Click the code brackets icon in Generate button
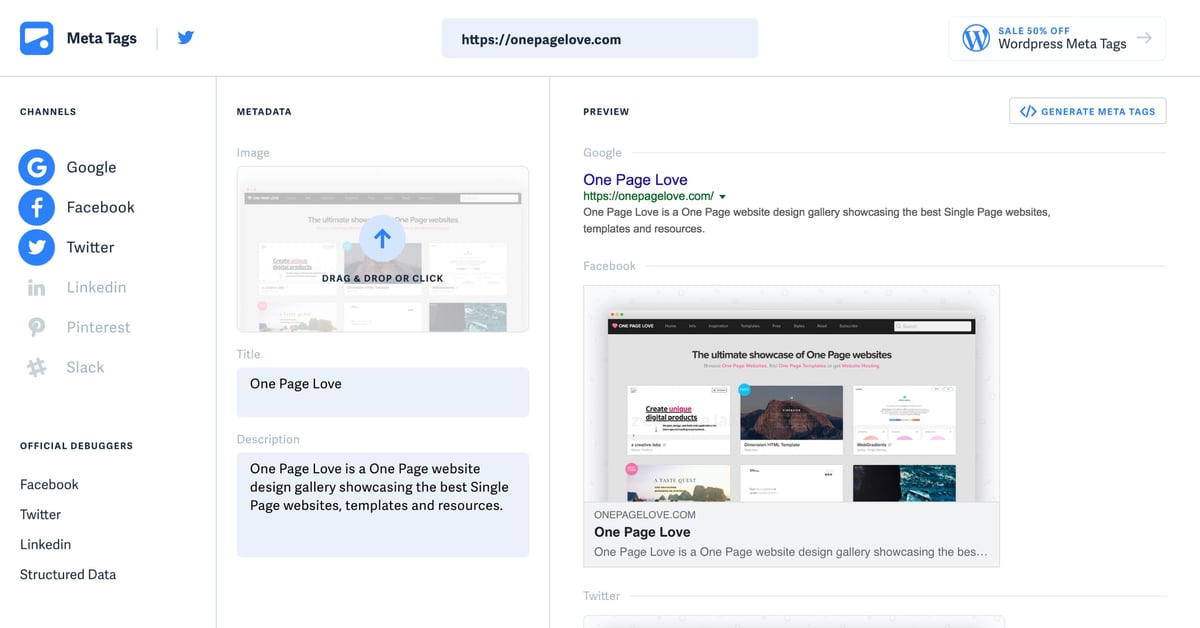 click(x=1028, y=111)
